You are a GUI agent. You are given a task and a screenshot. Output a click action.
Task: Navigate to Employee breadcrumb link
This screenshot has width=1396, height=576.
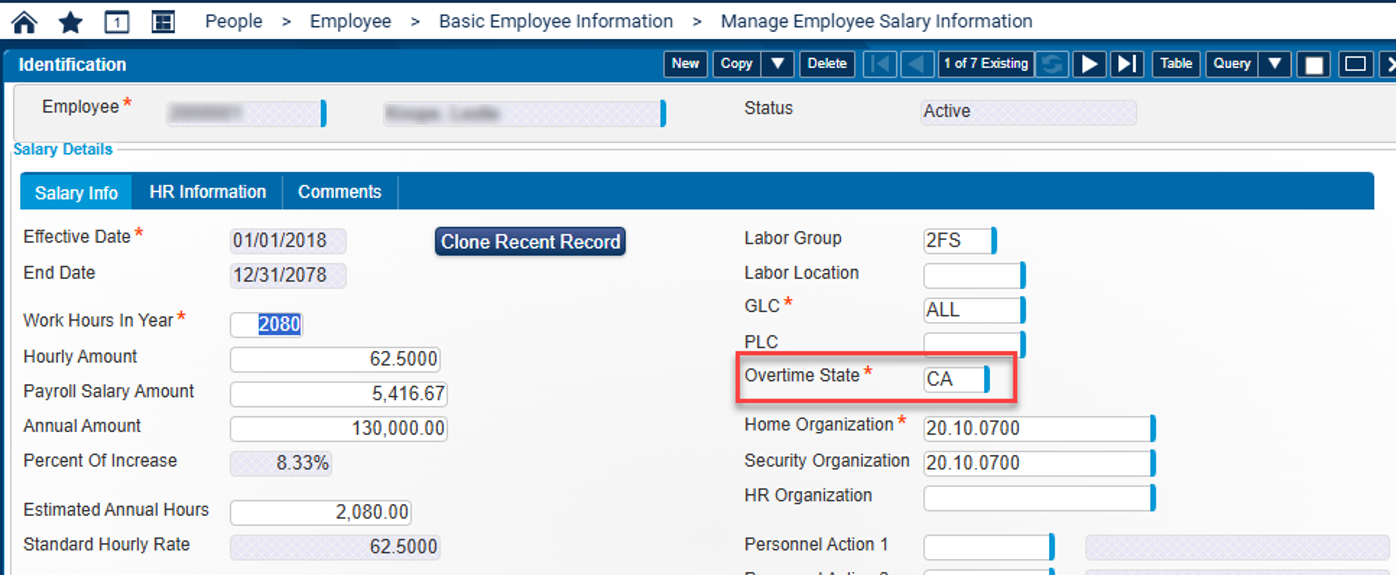[350, 20]
